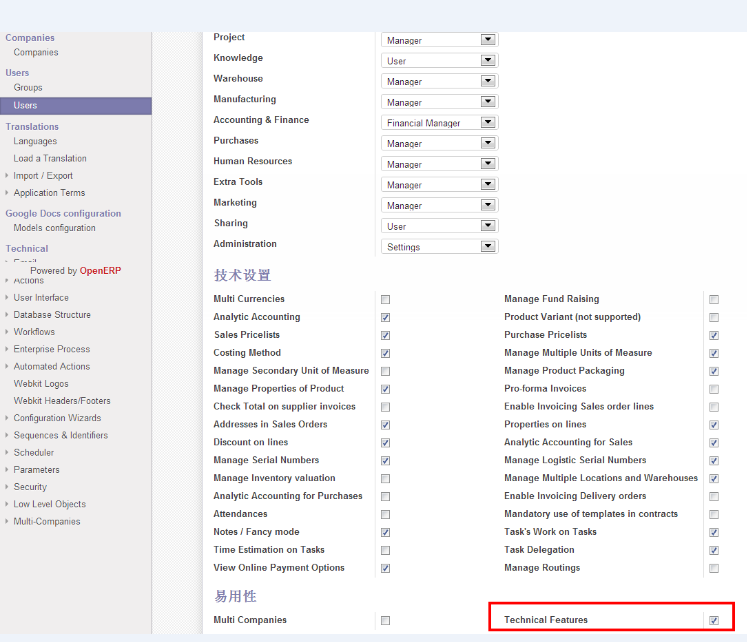Uncheck the Analytic Accounting checkbox
Screen dimensions: 747x642
coord(386,317)
